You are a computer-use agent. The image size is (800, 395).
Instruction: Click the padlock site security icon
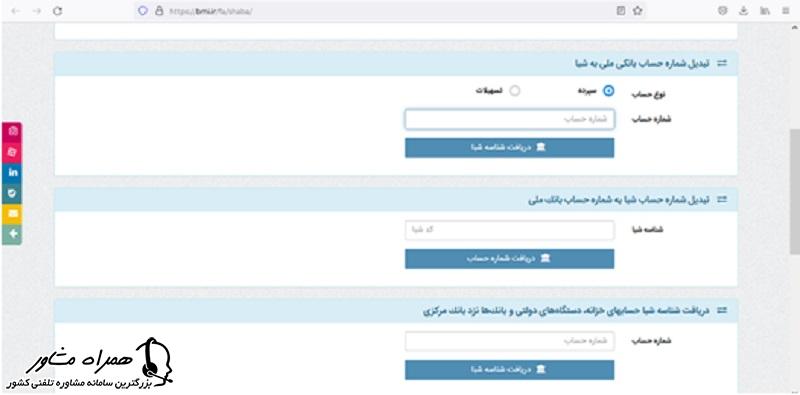tap(159, 11)
